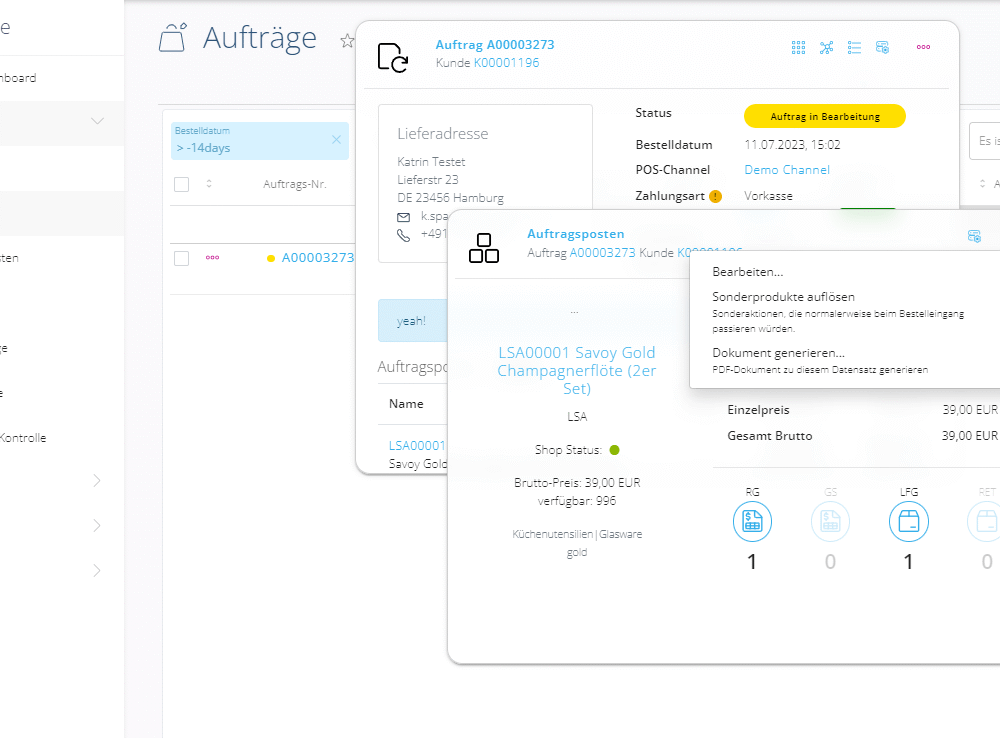This screenshot has height=738, width=1000.
Task: Open LSA00001 link in order items list
Action: (x=417, y=446)
